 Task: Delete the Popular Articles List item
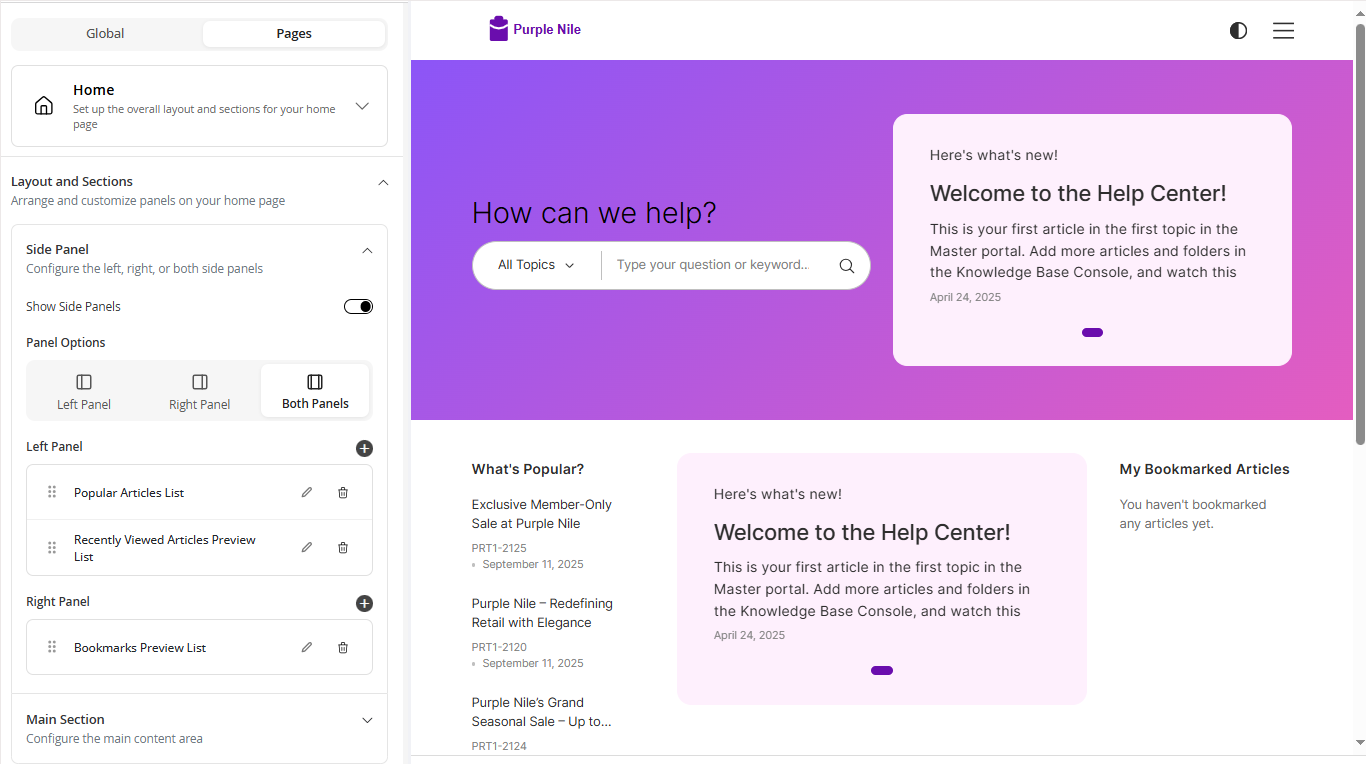(343, 492)
